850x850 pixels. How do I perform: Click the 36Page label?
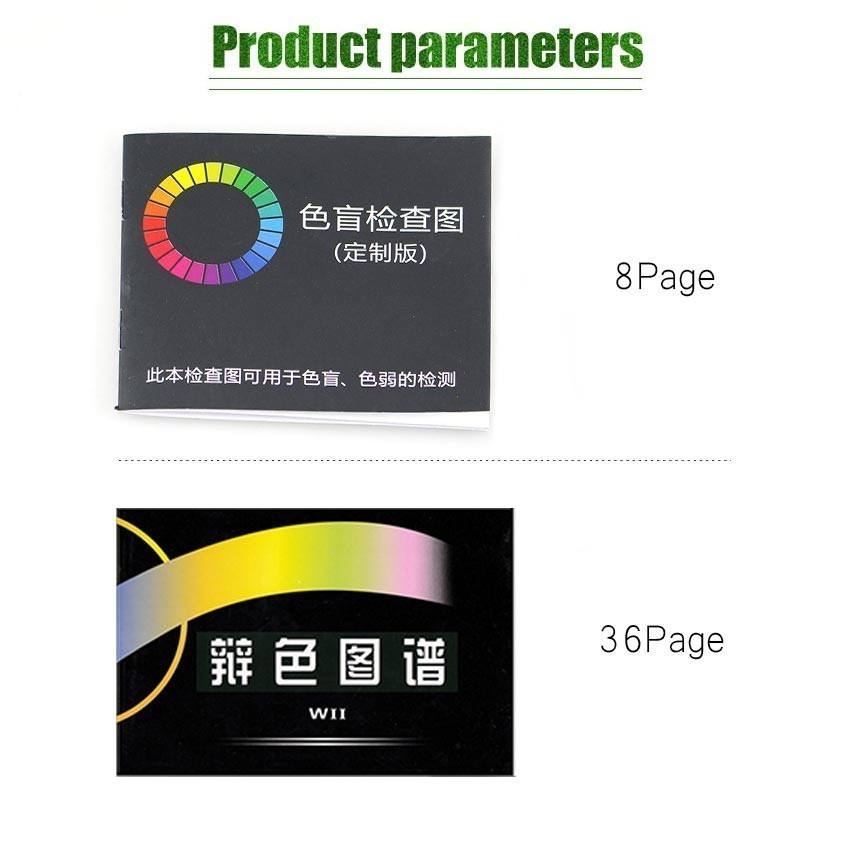tap(662, 640)
